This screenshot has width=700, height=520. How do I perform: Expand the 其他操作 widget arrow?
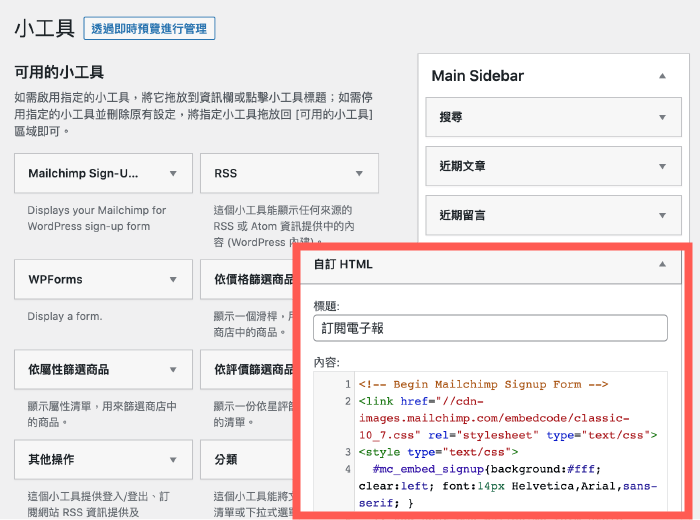(173, 460)
